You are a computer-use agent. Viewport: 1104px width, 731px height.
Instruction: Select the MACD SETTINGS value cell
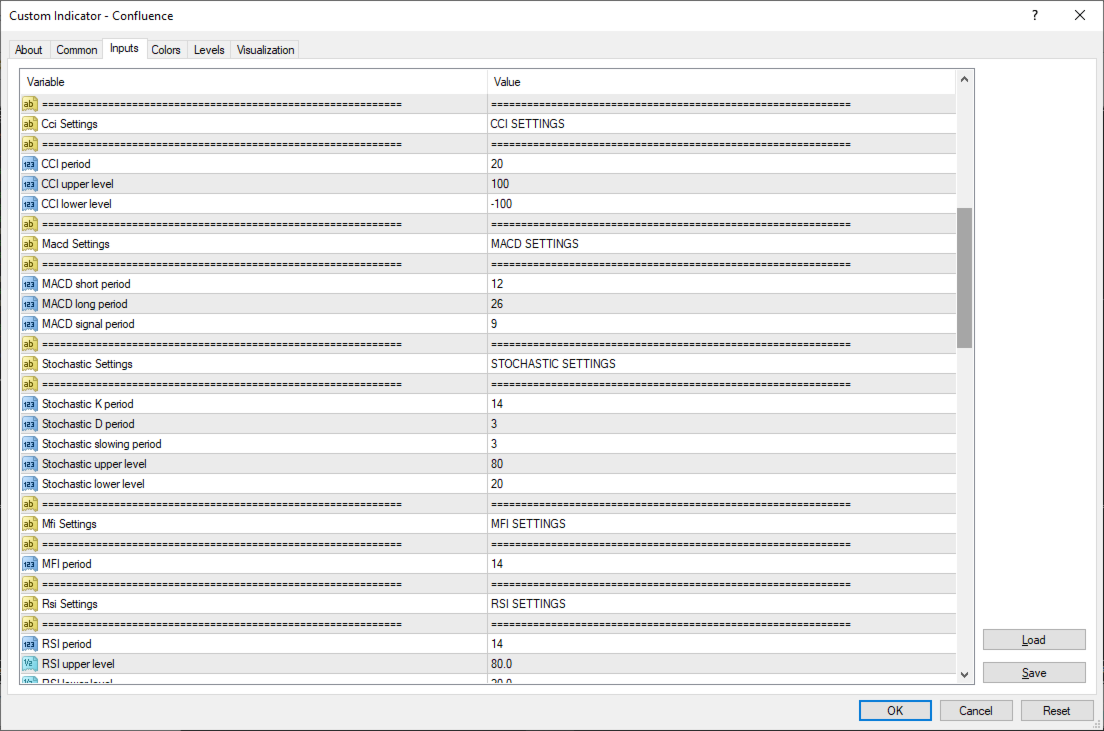[722, 244]
